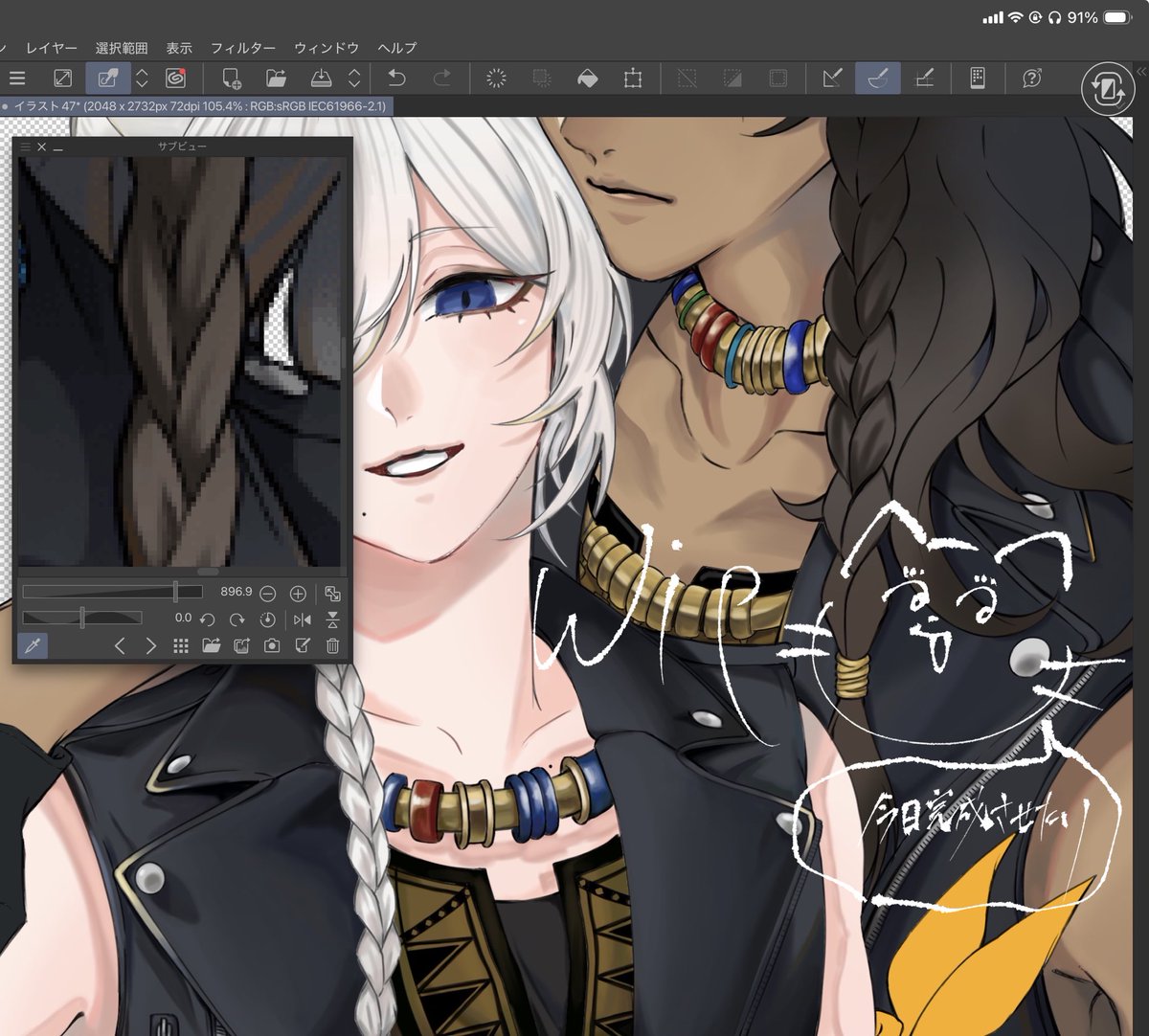1149x1036 pixels.
Task: Click the Sub View fit-to-window icon
Action: click(332, 594)
